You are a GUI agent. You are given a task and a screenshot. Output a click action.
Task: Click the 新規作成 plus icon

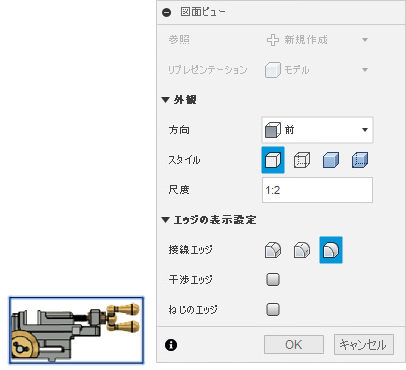click(x=273, y=40)
